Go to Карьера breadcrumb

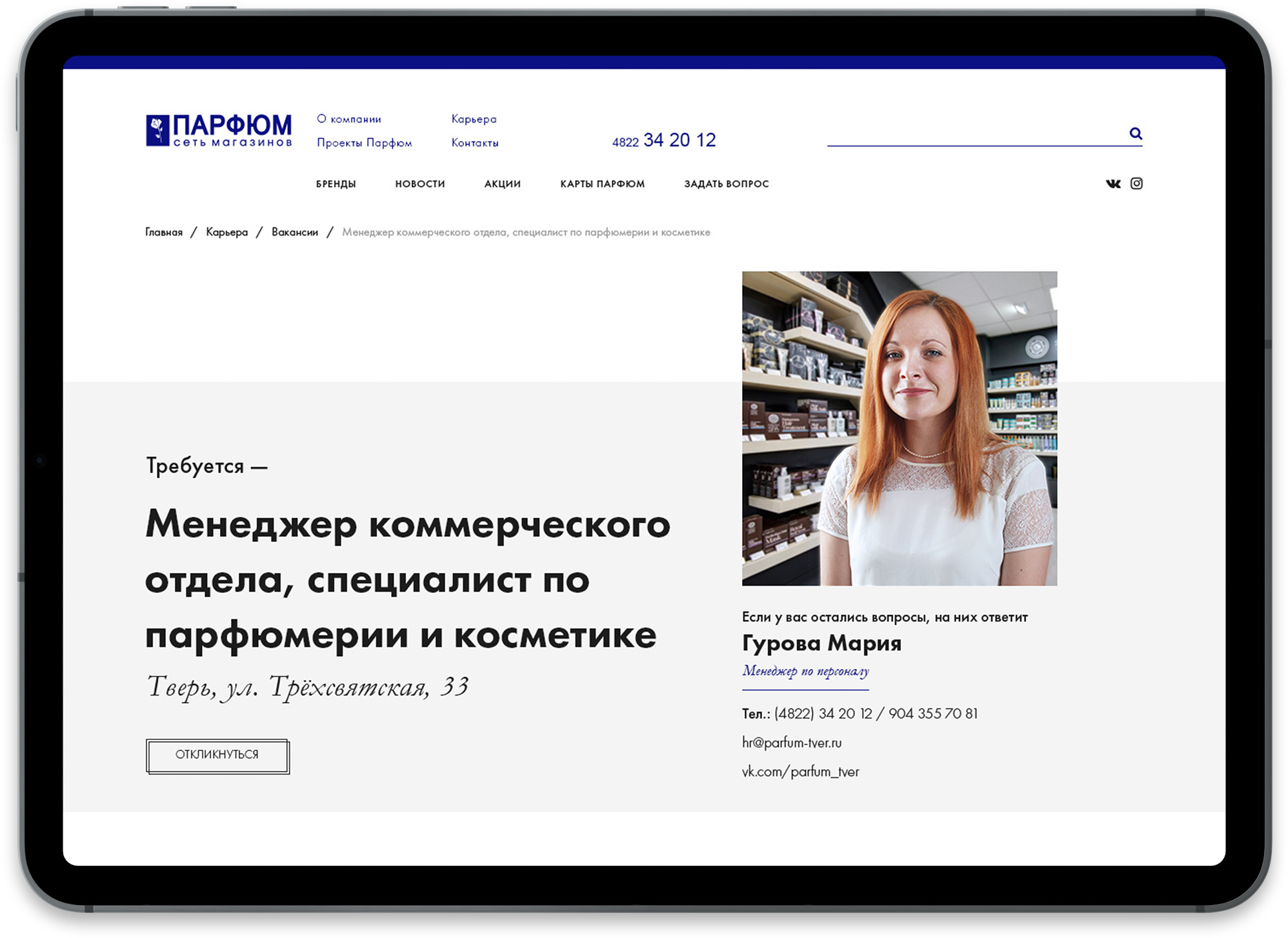pyautogui.click(x=226, y=232)
